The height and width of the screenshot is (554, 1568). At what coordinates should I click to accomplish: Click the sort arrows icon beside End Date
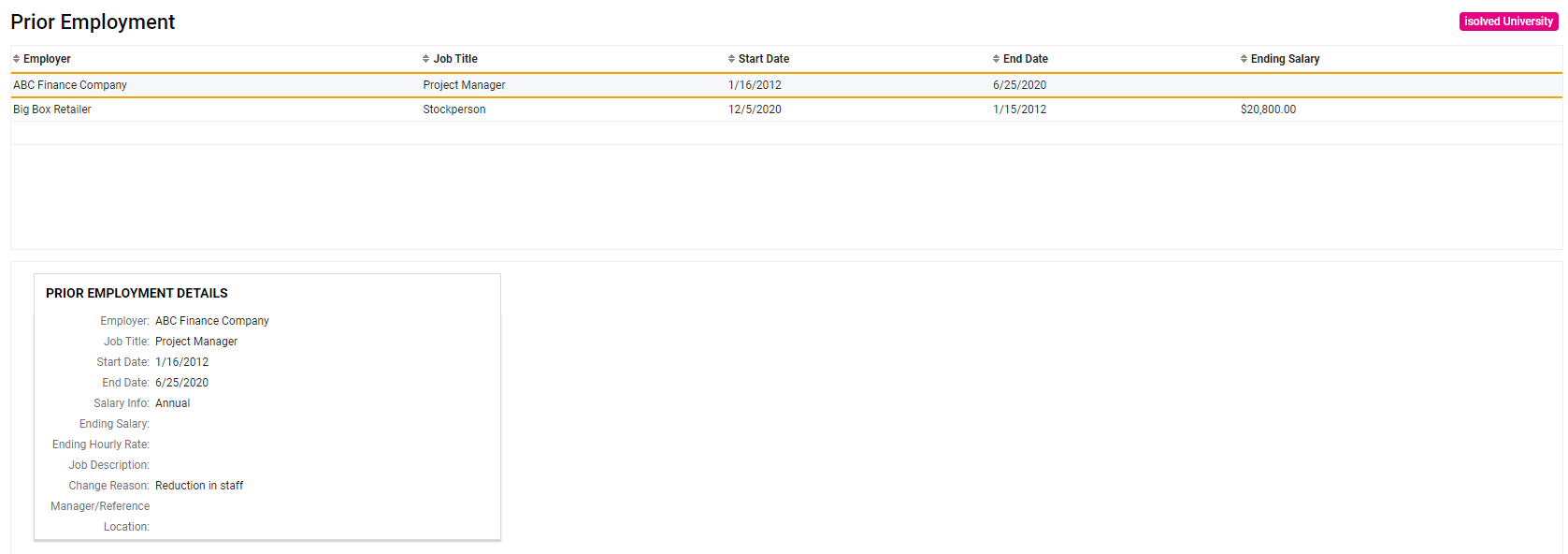997,59
